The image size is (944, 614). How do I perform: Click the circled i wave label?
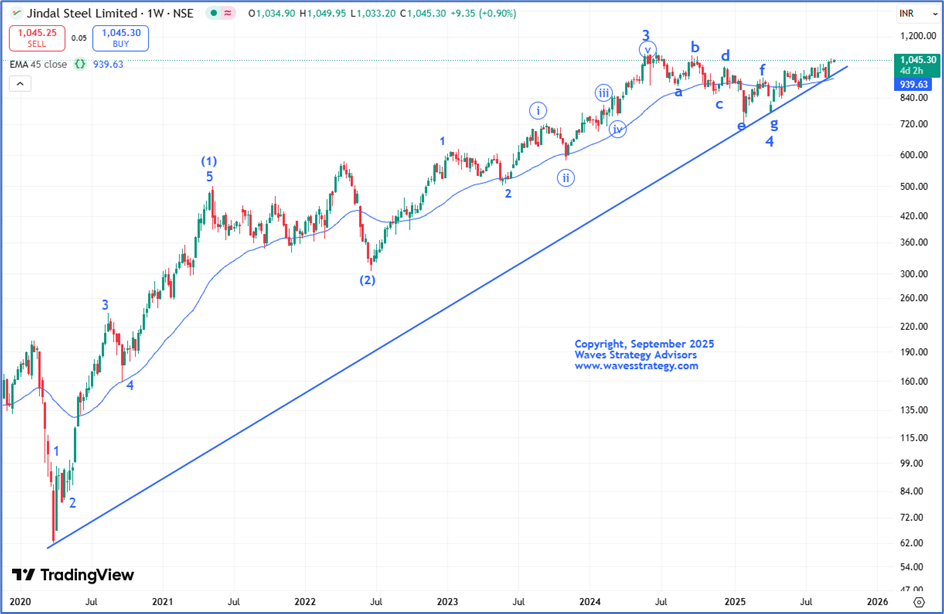point(538,111)
